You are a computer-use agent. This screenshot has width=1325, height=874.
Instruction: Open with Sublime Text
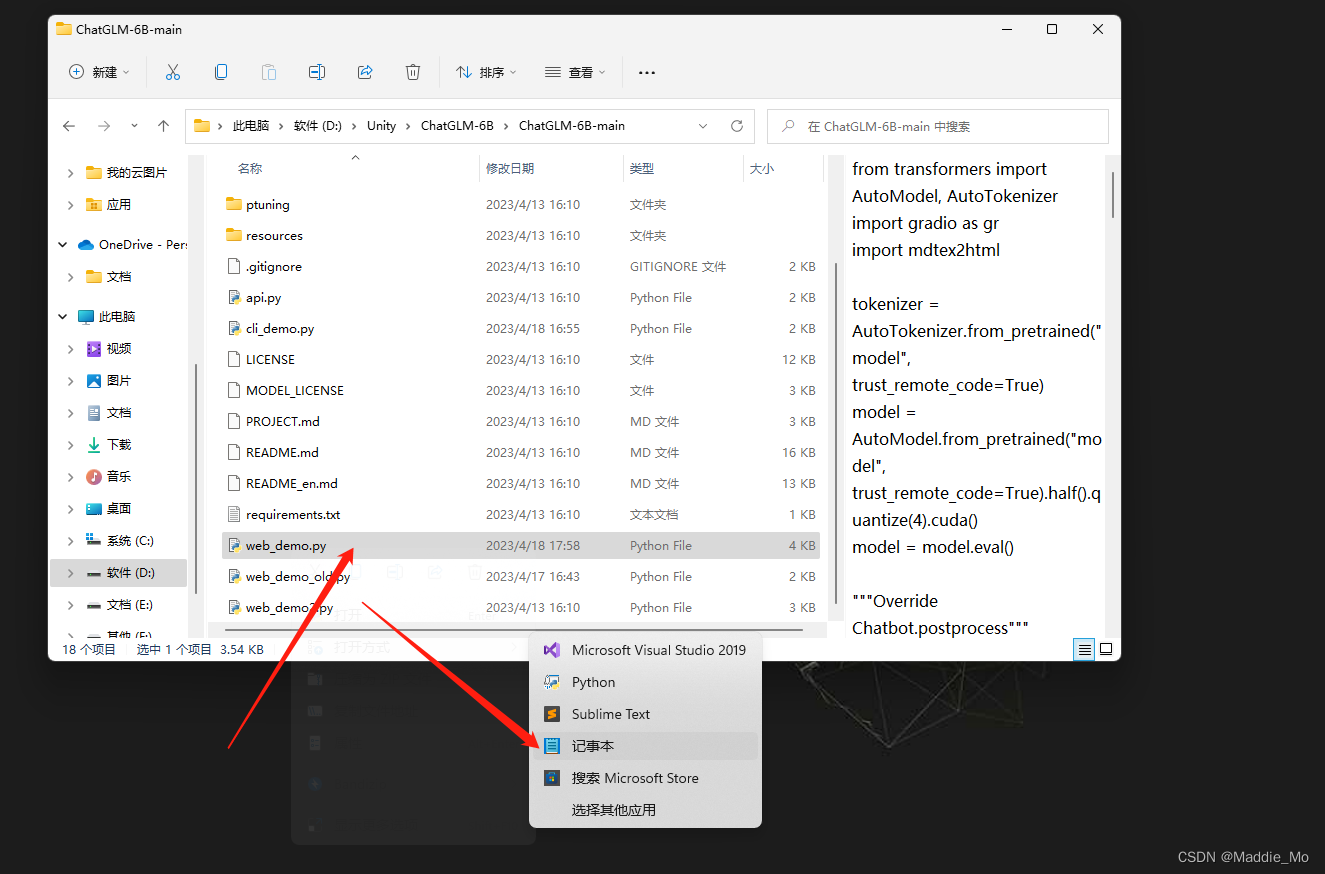[x=645, y=714]
